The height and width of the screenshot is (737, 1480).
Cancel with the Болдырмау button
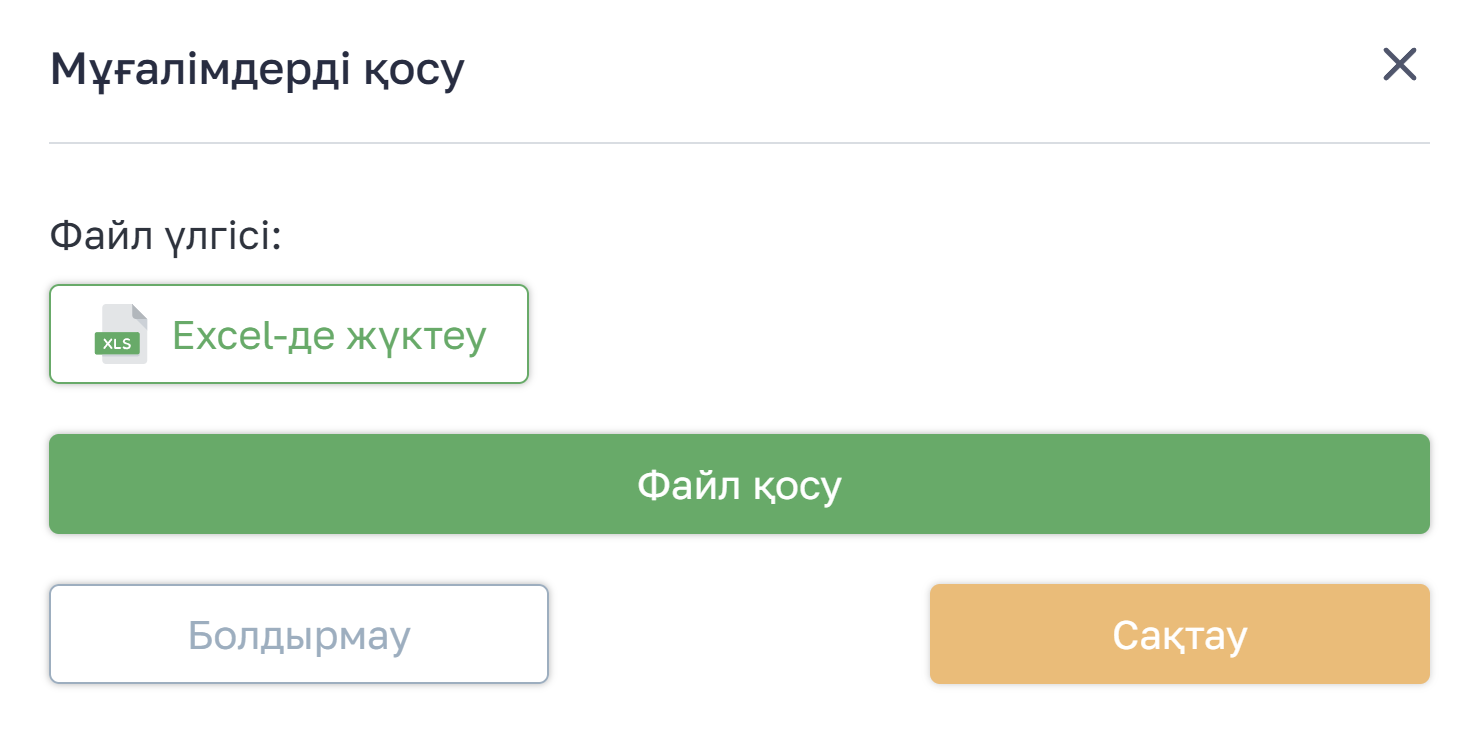(x=299, y=634)
